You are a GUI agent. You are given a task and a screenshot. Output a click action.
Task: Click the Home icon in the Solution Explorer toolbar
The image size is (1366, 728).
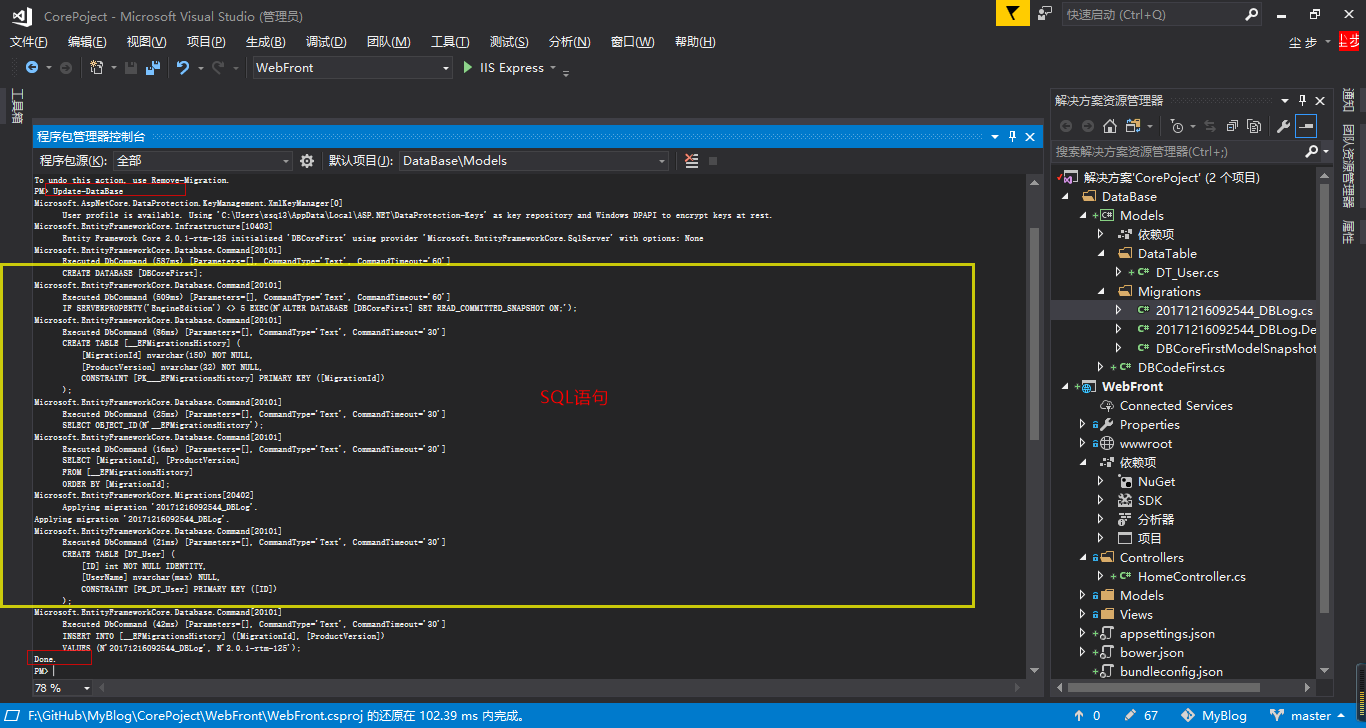point(1109,126)
